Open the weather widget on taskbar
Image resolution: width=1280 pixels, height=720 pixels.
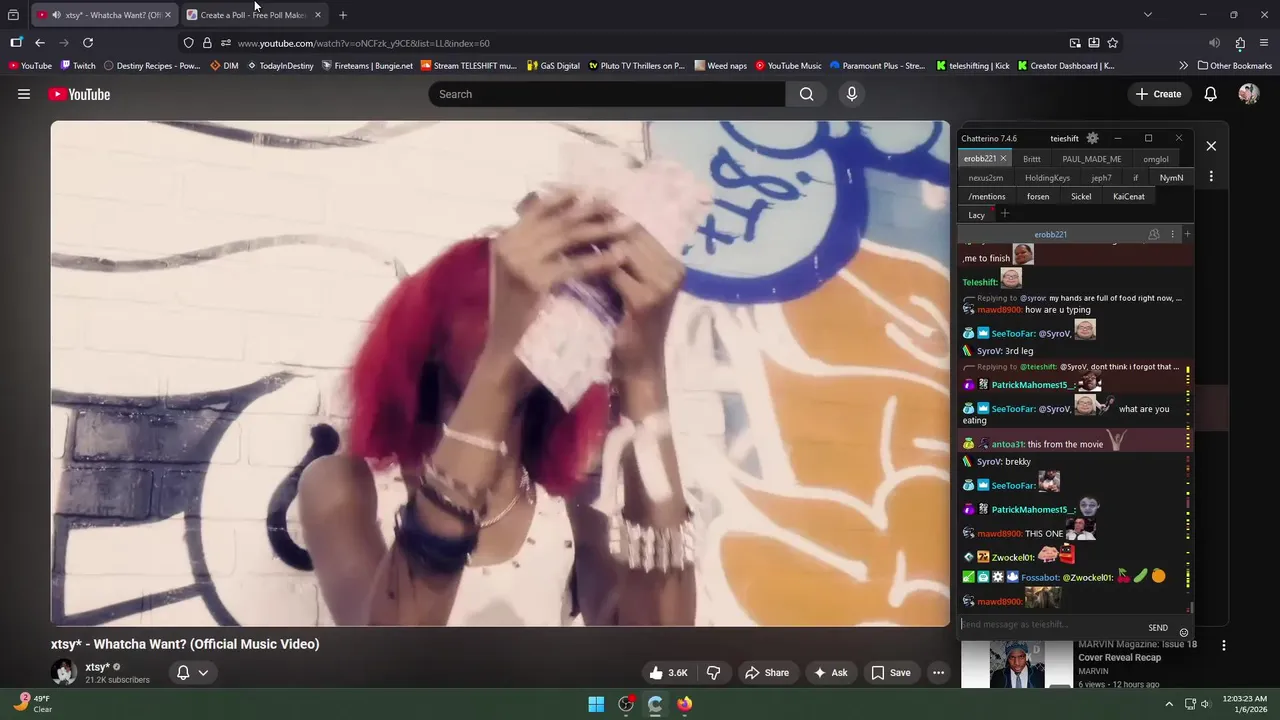click(34, 704)
